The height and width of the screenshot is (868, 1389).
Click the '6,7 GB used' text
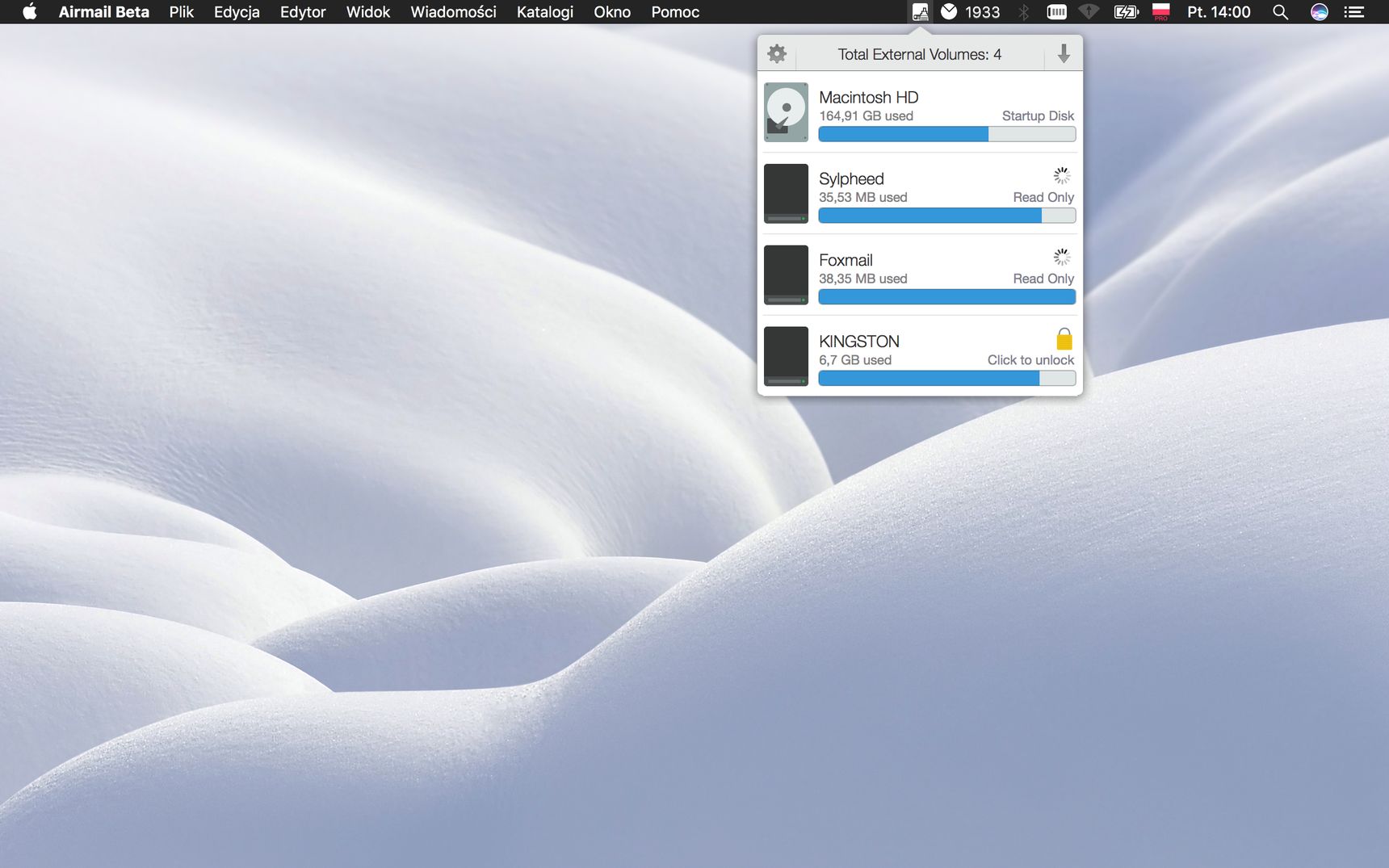(855, 360)
